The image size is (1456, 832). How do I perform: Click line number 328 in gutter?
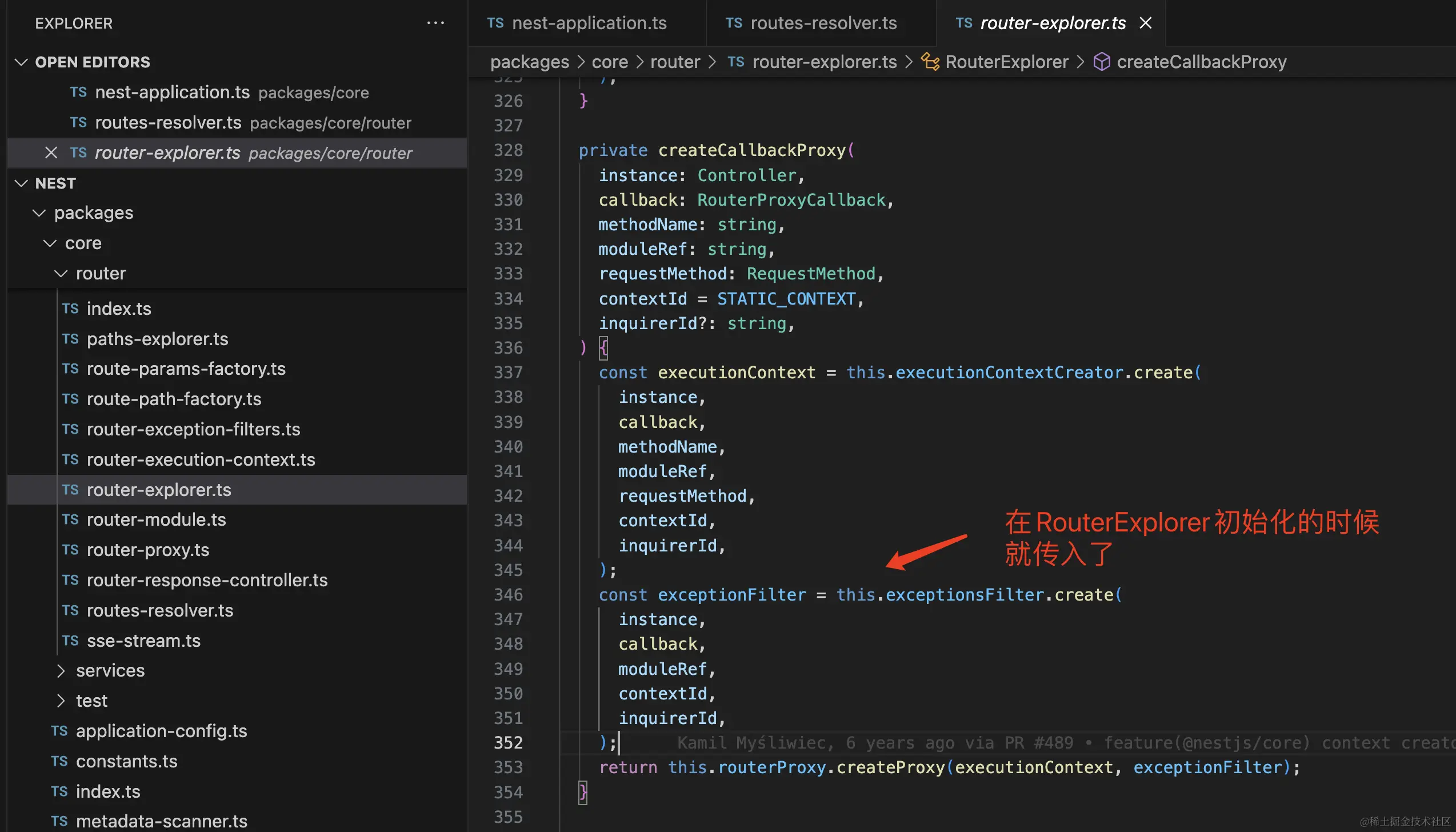pyautogui.click(x=508, y=150)
